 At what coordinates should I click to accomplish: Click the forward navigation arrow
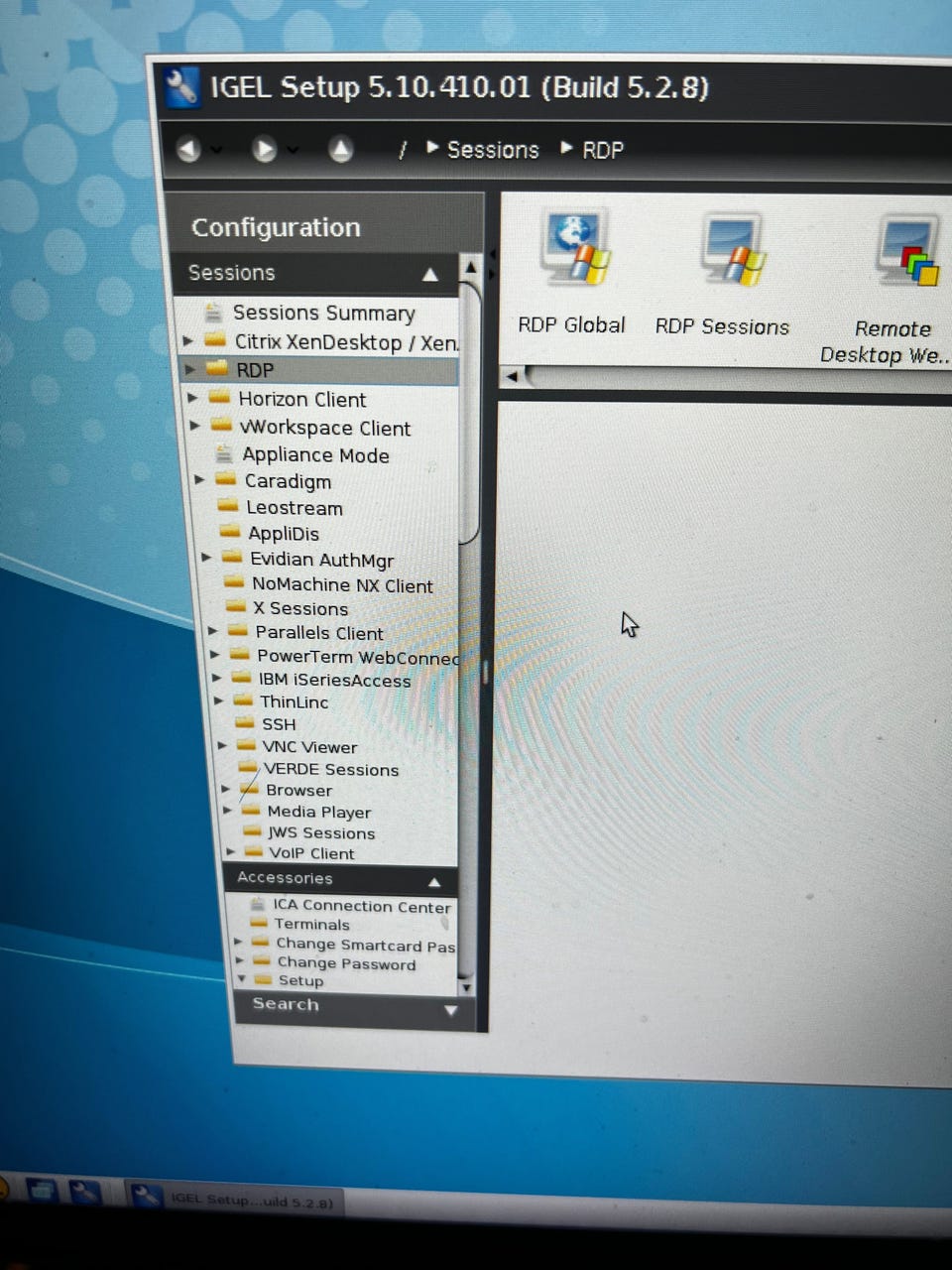[x=264, y=150]
